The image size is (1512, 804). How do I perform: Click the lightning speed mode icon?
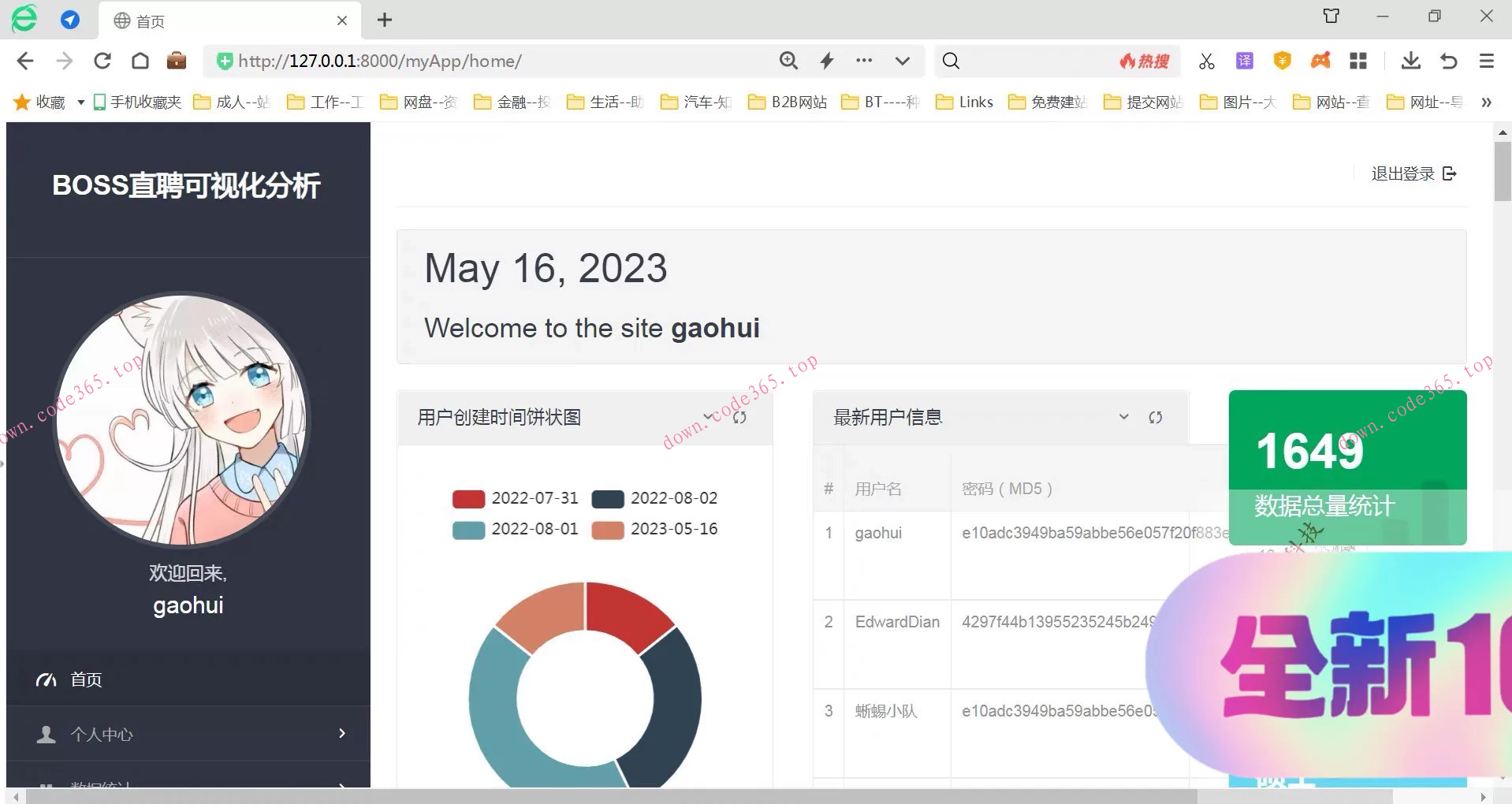pos(827,61)
